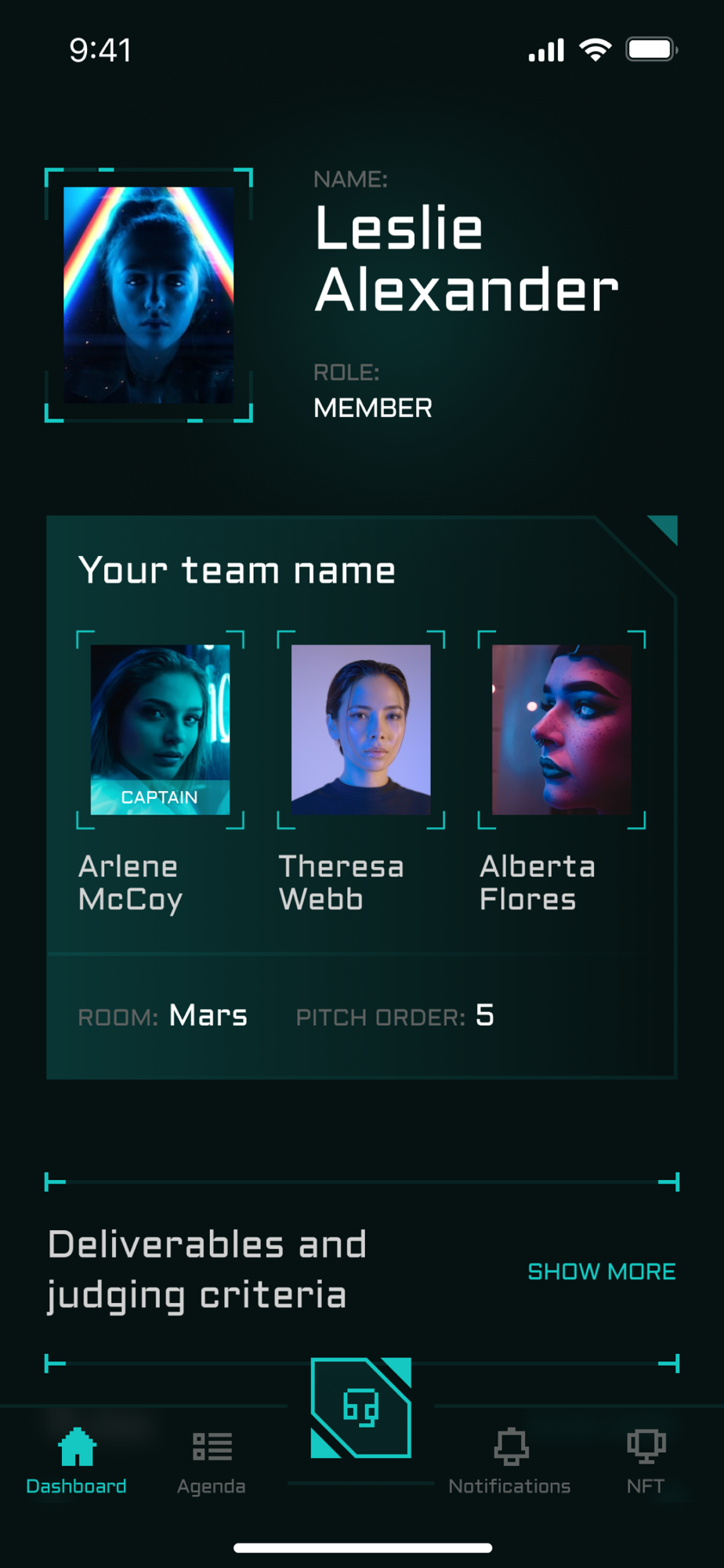Tap the Dashboard home icon

pos(77,1446)
